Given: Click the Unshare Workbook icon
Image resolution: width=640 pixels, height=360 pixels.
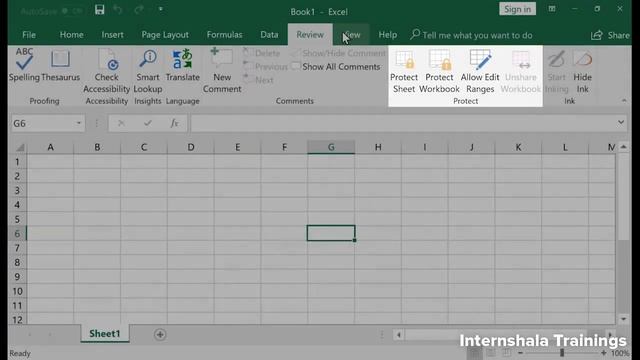Looking at the screenshot, I should [521, 60].
